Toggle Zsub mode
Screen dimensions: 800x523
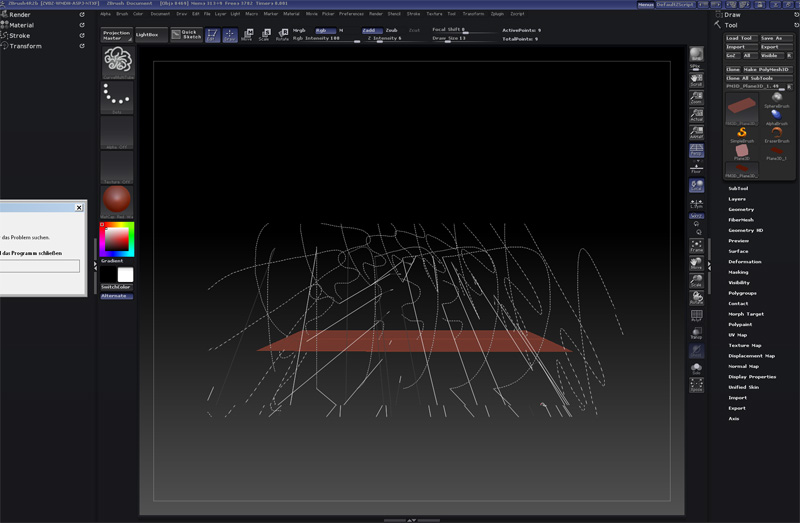point(392,31)
